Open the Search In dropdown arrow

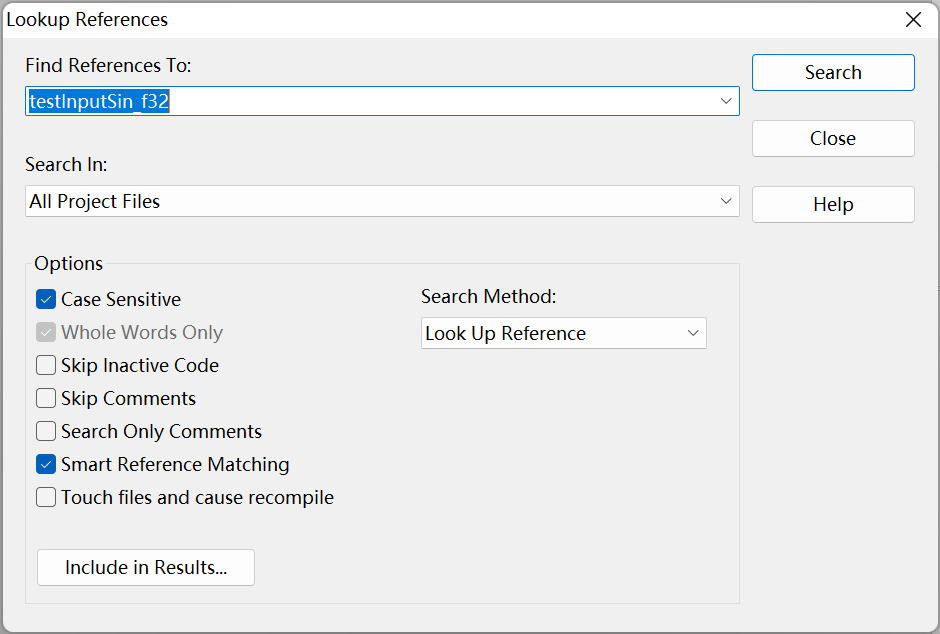tap(725, 201)
